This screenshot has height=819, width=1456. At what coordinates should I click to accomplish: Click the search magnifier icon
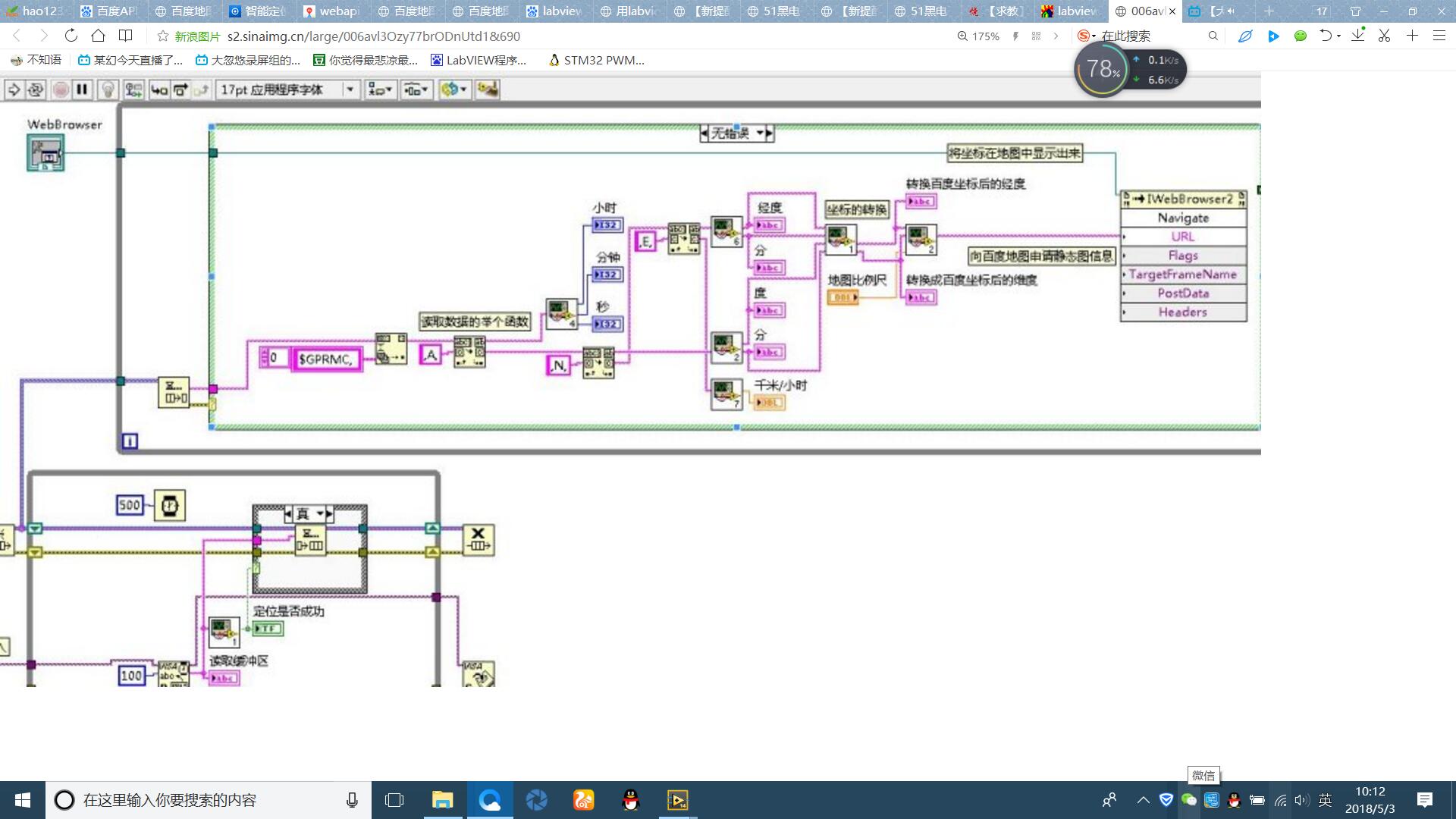coord(1213,36)
